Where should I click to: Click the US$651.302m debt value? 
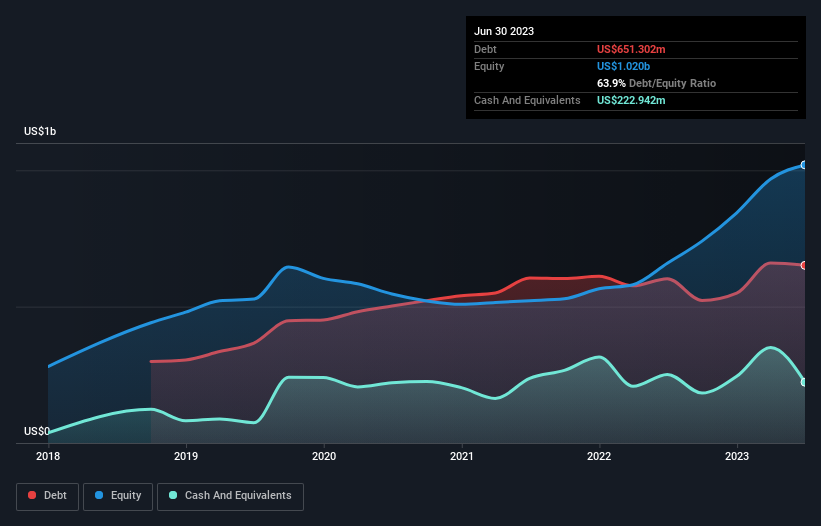(631, 49)
